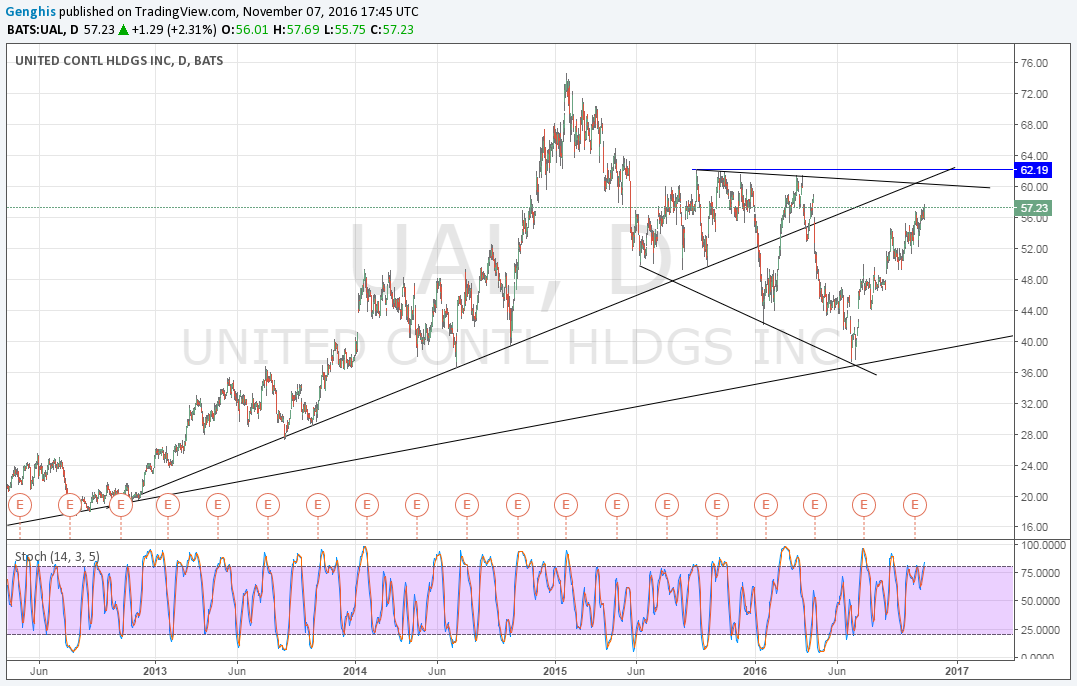Click the April 2015 earnings E marker
This screenshot has height=686, width=1077.
(617, 505)
